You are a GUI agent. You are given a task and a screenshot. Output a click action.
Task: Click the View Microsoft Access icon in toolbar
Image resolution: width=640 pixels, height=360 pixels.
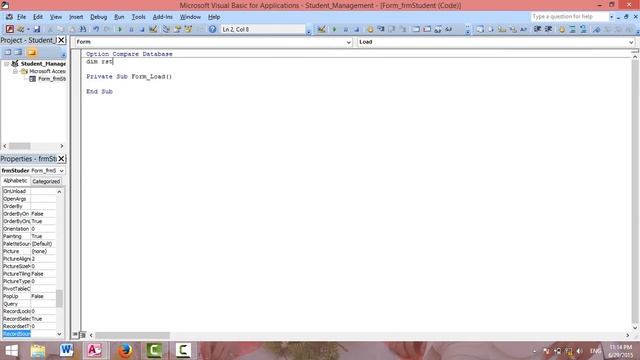tap(10, 29)
